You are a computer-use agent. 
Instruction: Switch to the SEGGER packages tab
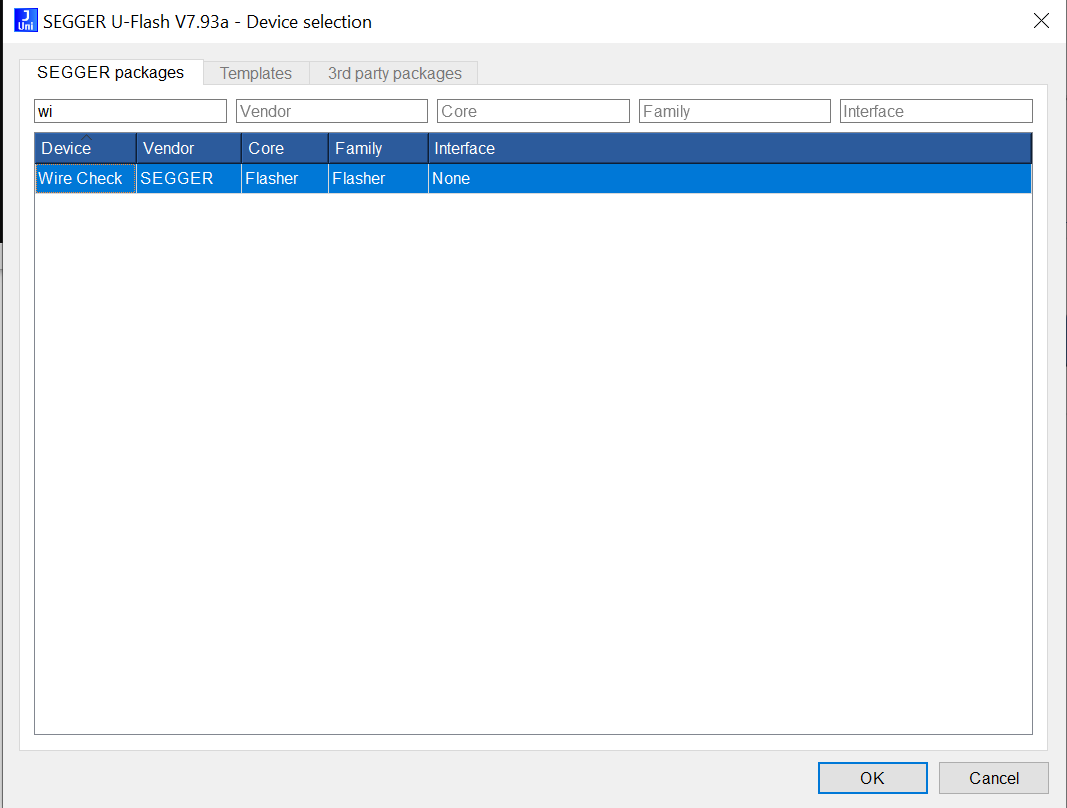110,73
